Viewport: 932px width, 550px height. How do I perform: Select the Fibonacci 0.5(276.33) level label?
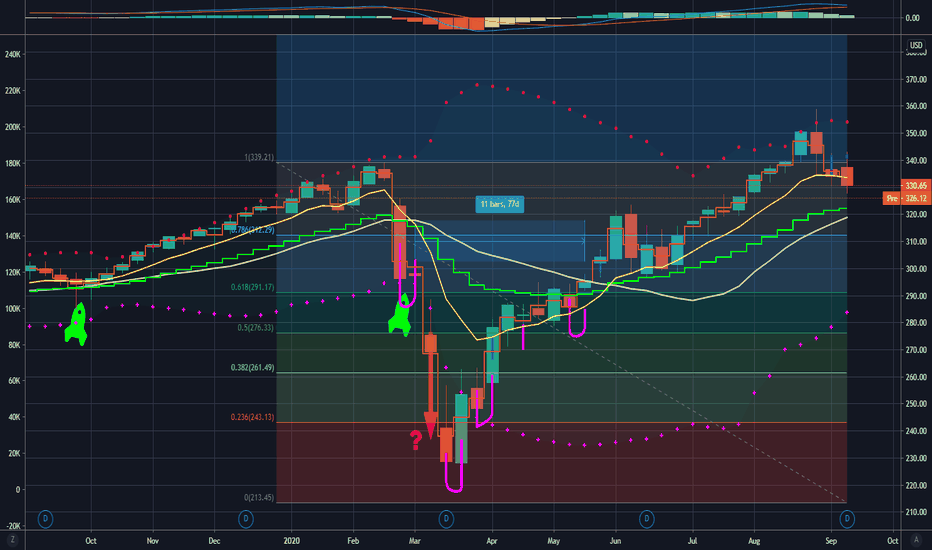[256, 328]
